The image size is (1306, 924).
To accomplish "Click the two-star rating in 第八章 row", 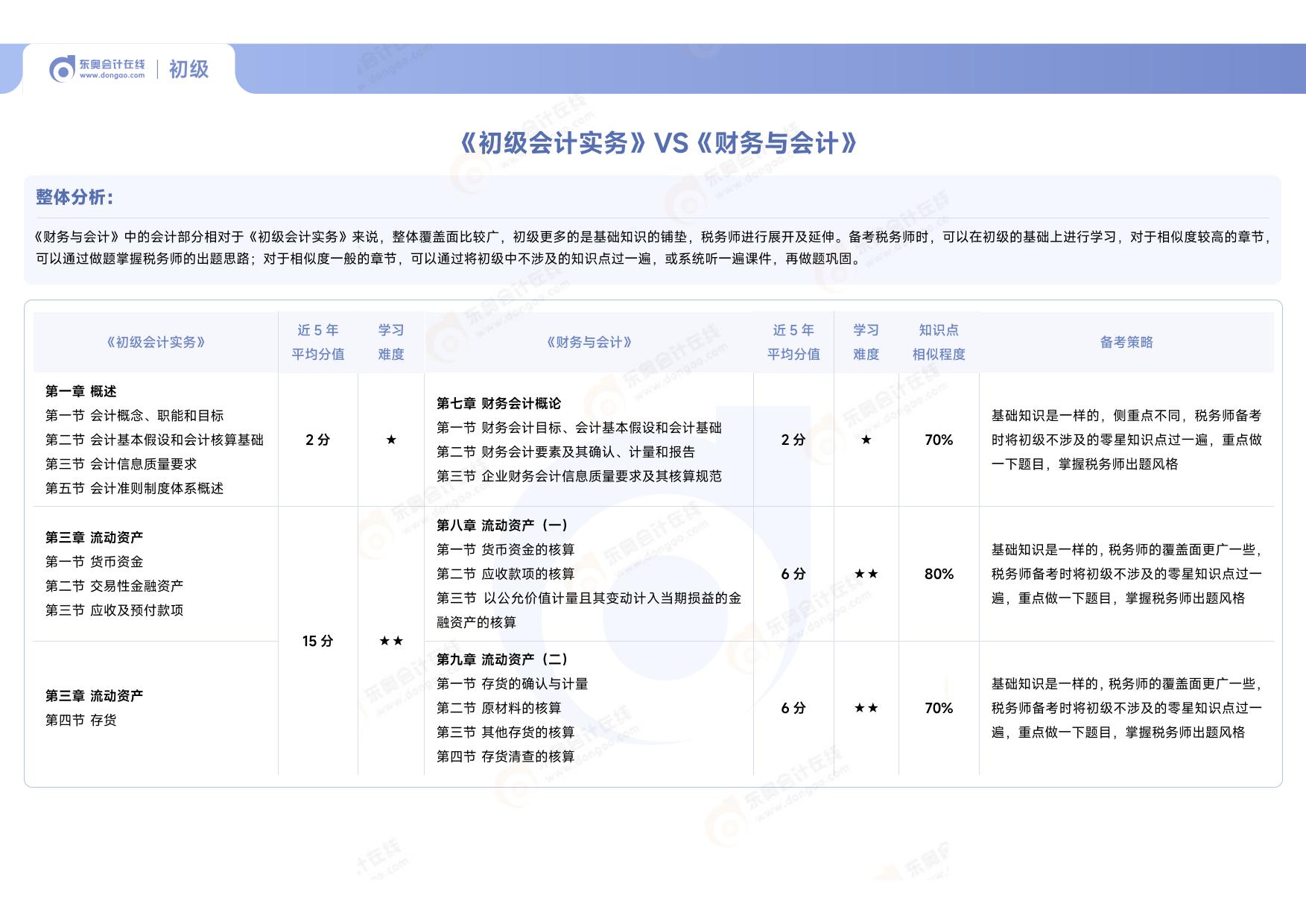I will coord(866,574).
